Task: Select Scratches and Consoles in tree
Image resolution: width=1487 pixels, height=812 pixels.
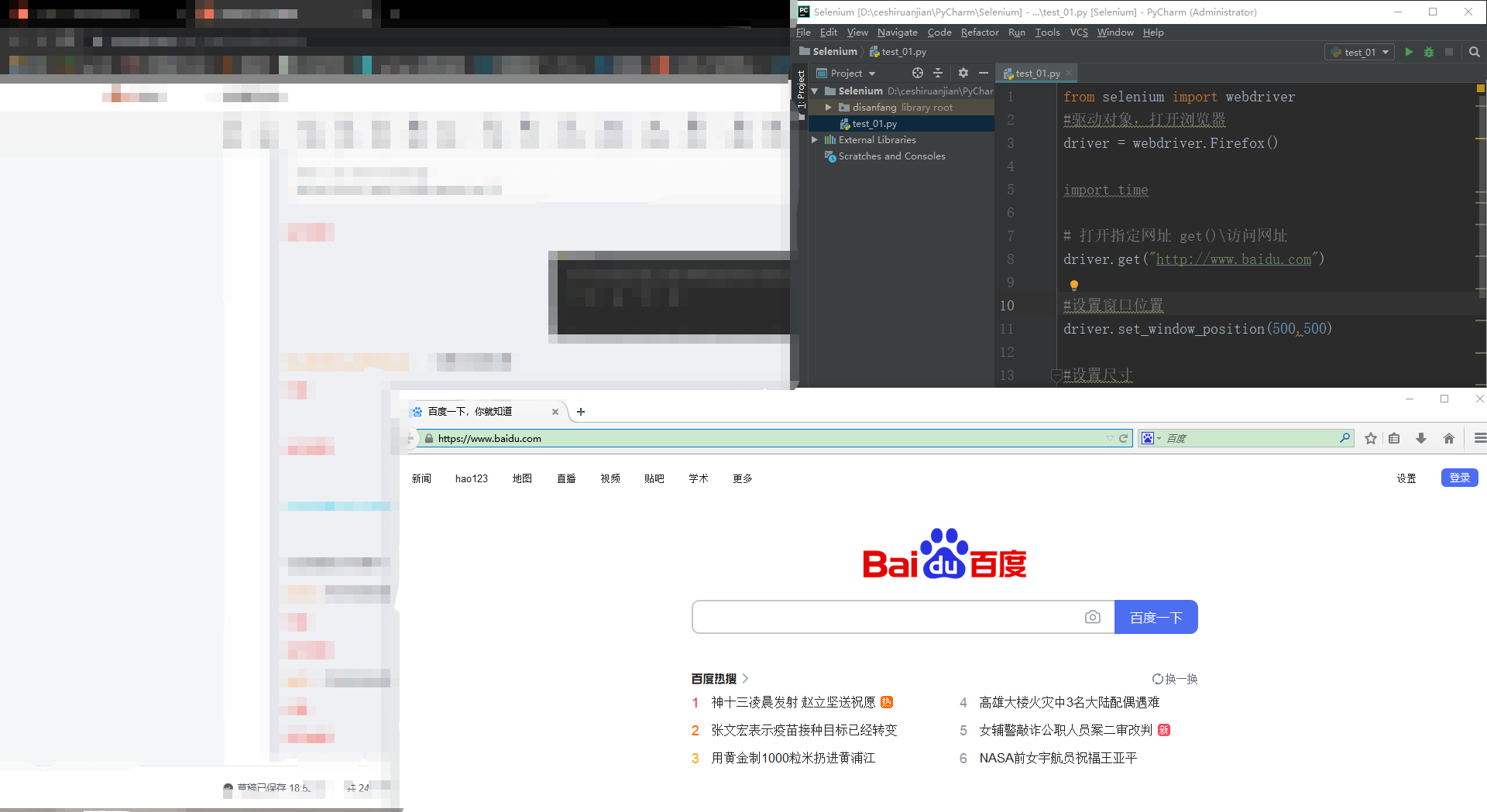Action: click(x=892, y=156)
